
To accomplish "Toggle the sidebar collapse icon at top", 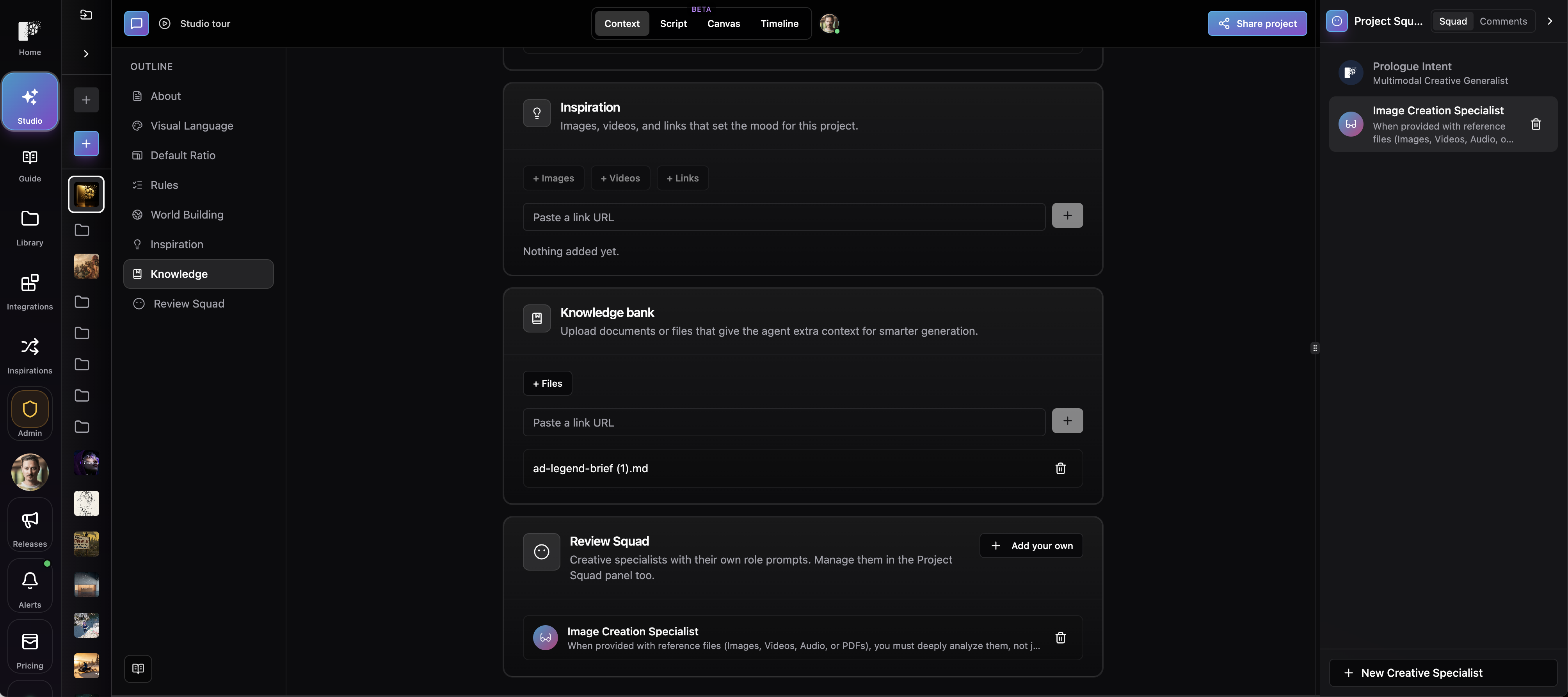I will [x=86, y=14].
